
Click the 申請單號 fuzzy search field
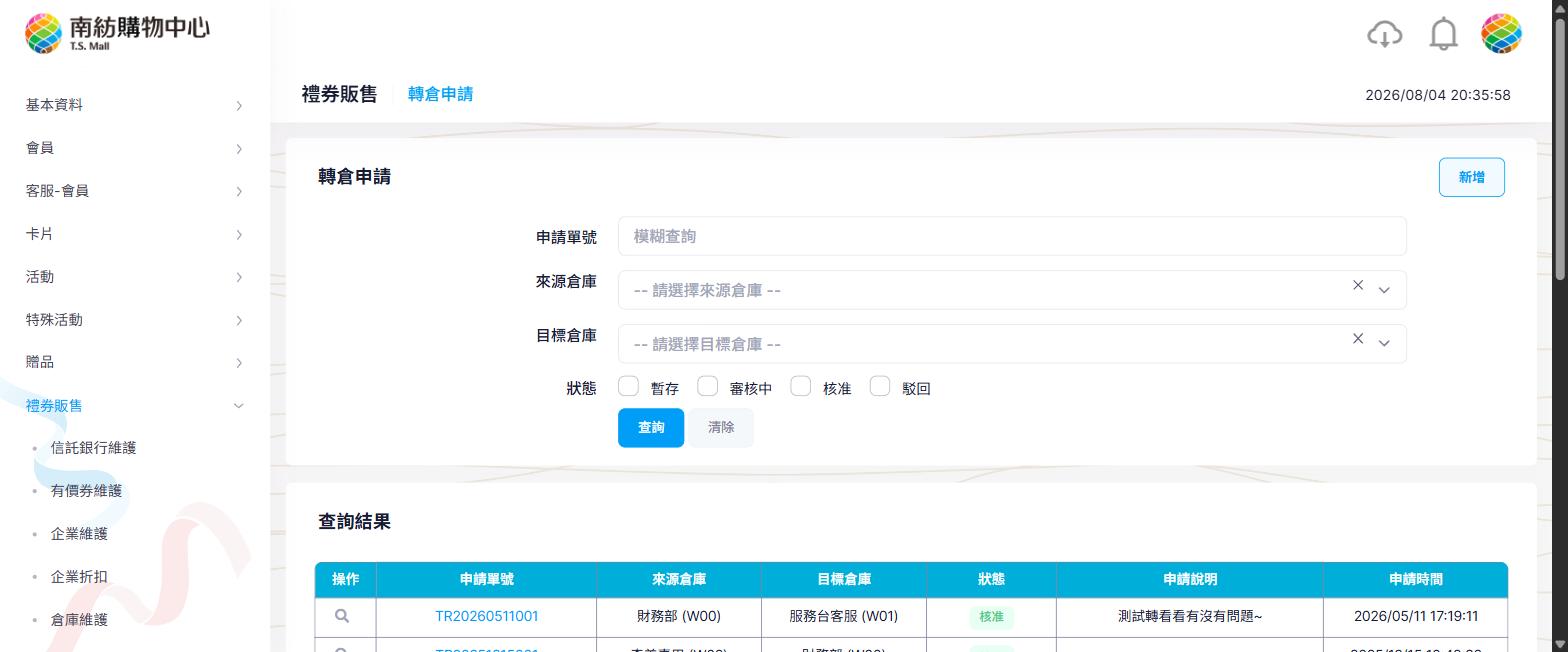pyautogui.click(x=1012, y=236)
